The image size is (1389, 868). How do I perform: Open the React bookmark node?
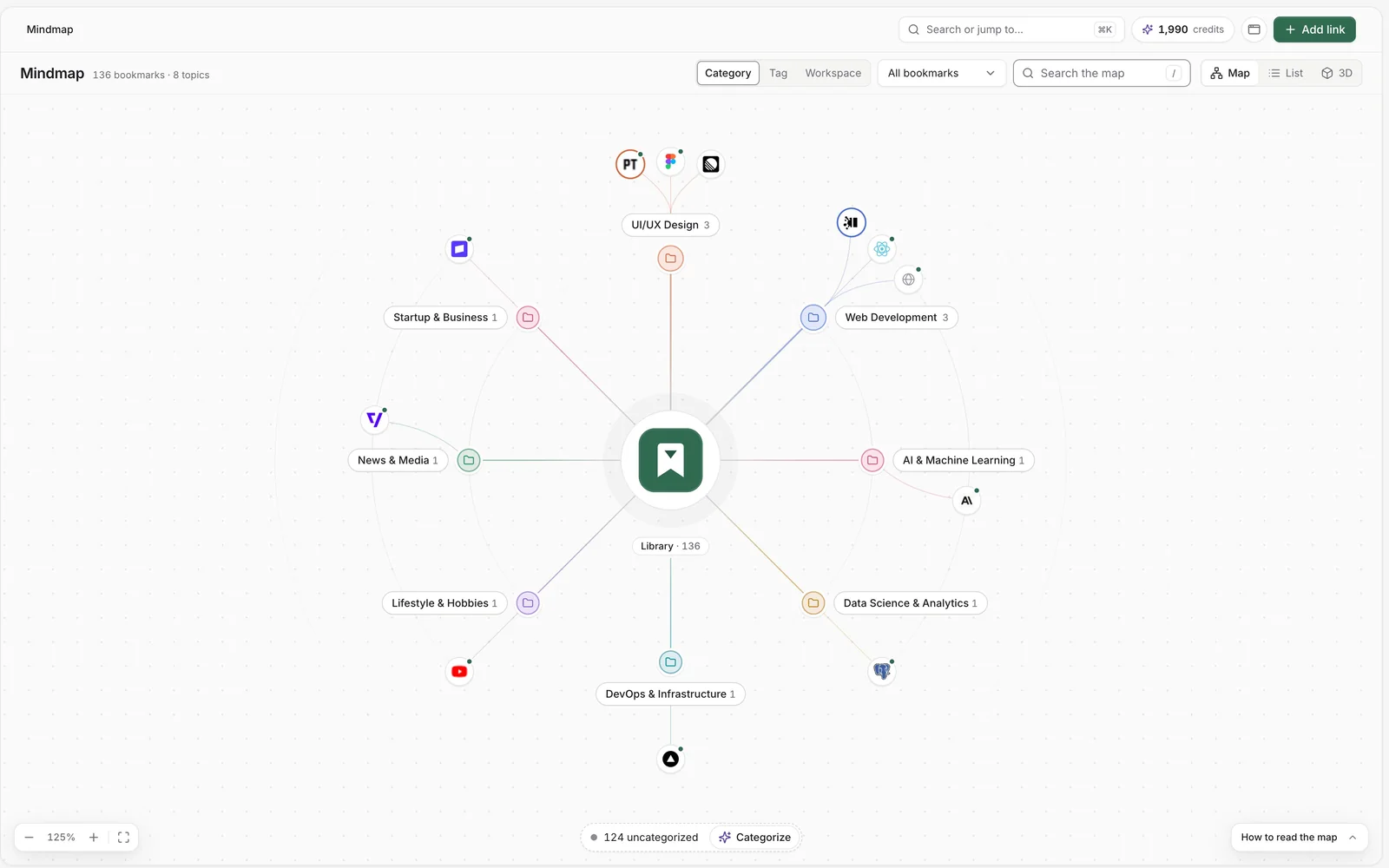click(x=882, y=249)
